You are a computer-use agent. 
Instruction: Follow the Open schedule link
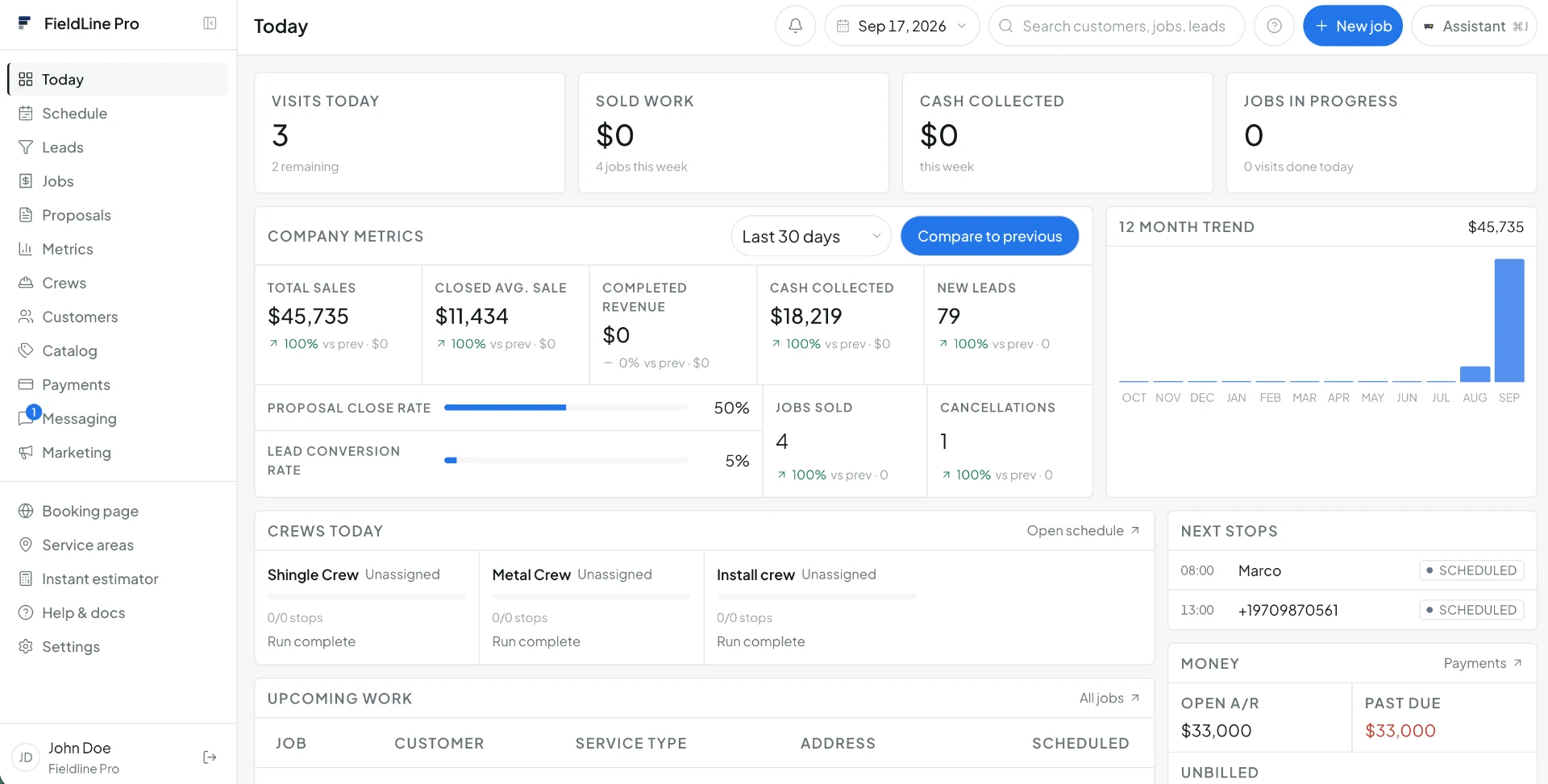[1083, 530]
